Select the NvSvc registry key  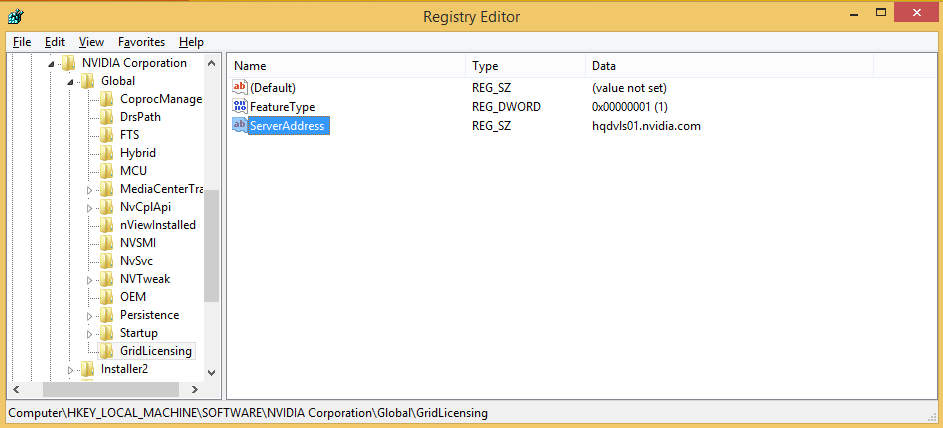coord(136,261)
